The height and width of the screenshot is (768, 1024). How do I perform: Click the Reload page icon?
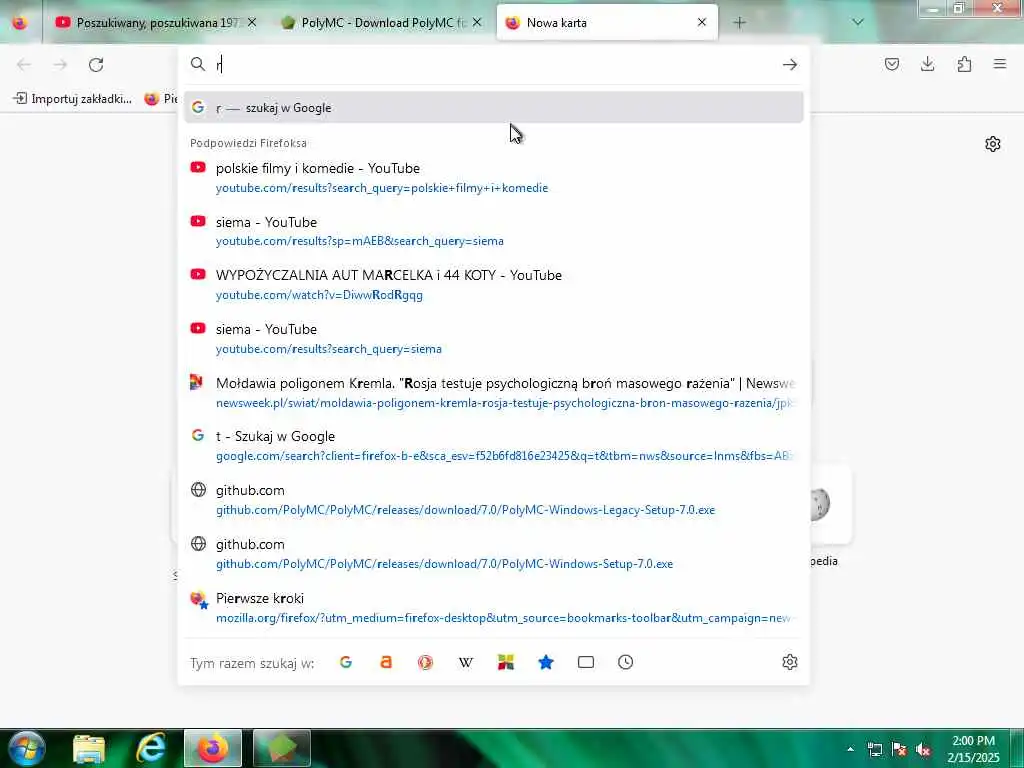pos(96,65)
